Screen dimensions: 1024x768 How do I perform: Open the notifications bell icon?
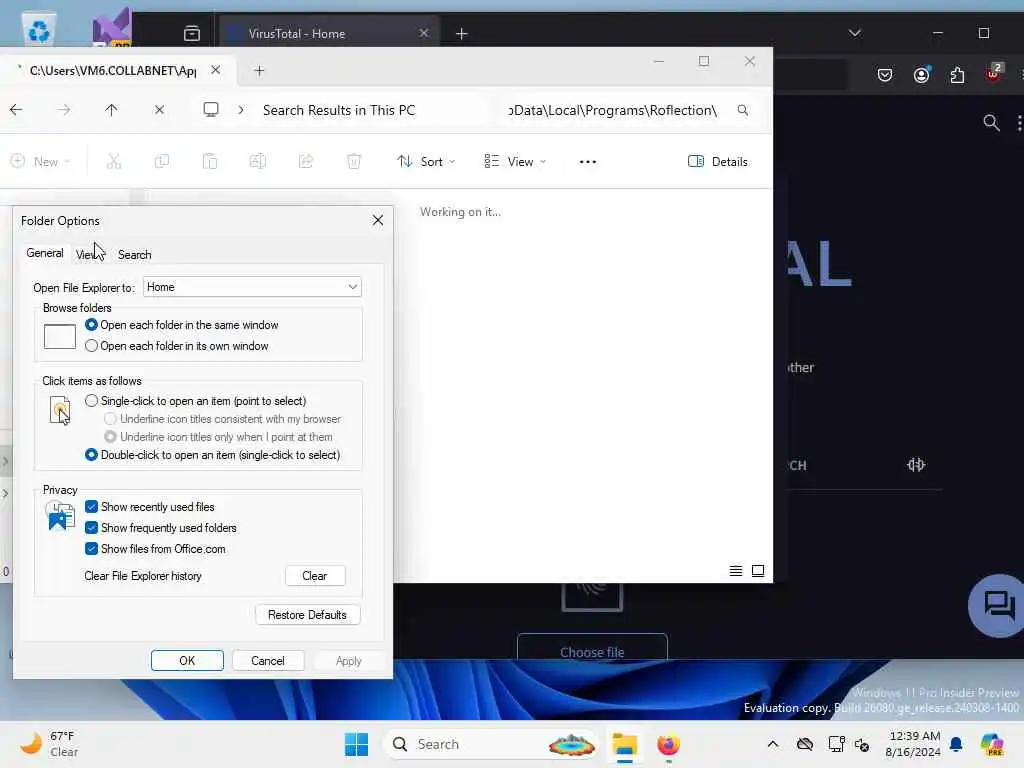[x=956, y=744]
